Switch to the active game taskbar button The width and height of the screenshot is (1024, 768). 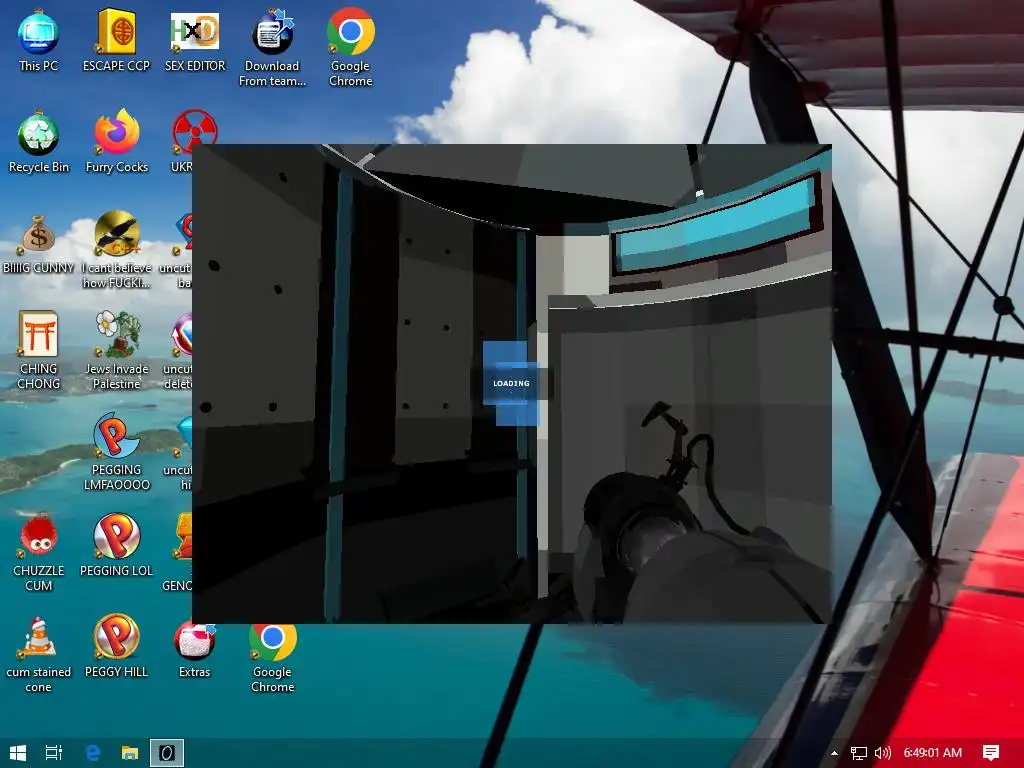[167, 753]
